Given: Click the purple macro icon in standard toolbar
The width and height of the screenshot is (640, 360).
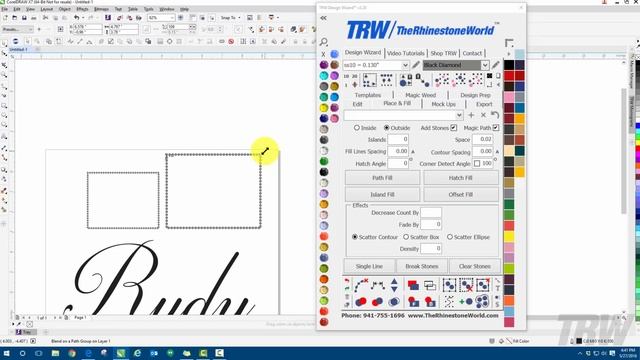Looking at the screenshot, I should pos(108,18).
